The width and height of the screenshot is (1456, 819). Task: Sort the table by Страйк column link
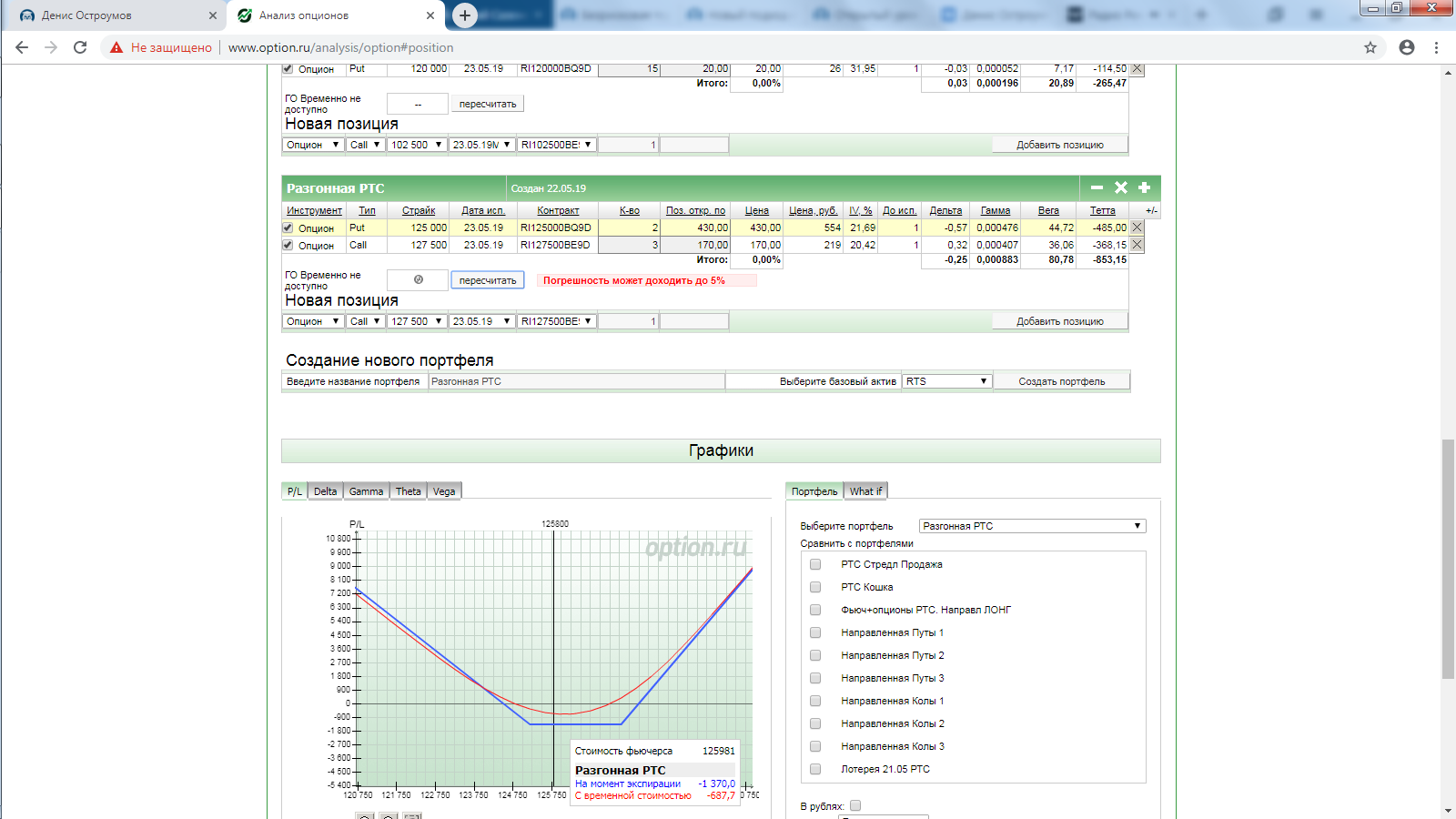click(x=419, y=210)
